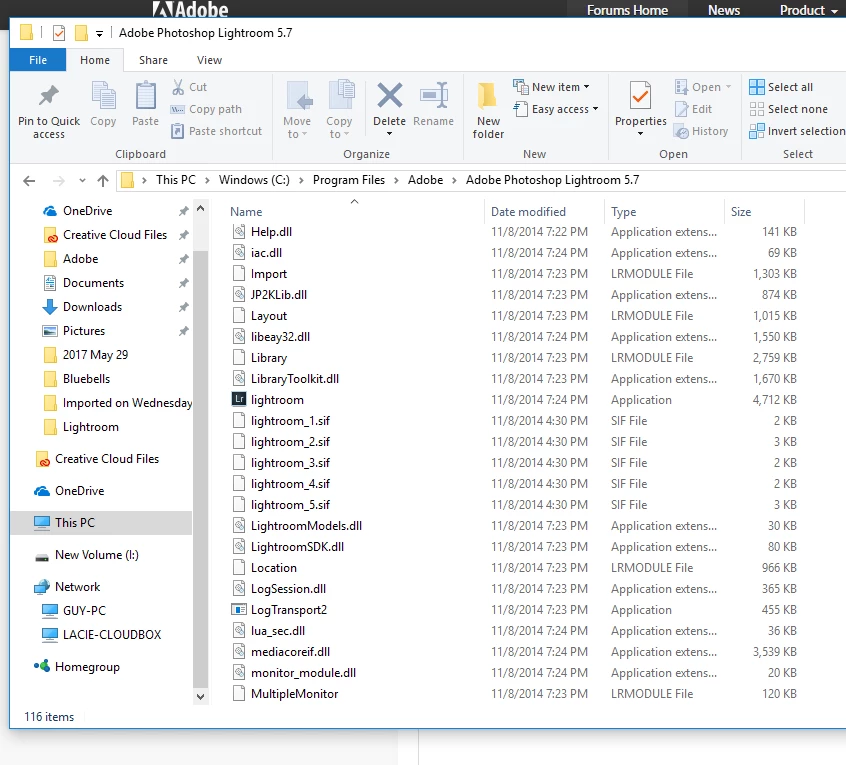Expand chevron after This PC breadcrumb
This screenshot has width=846, height=765.
(207, 181)
